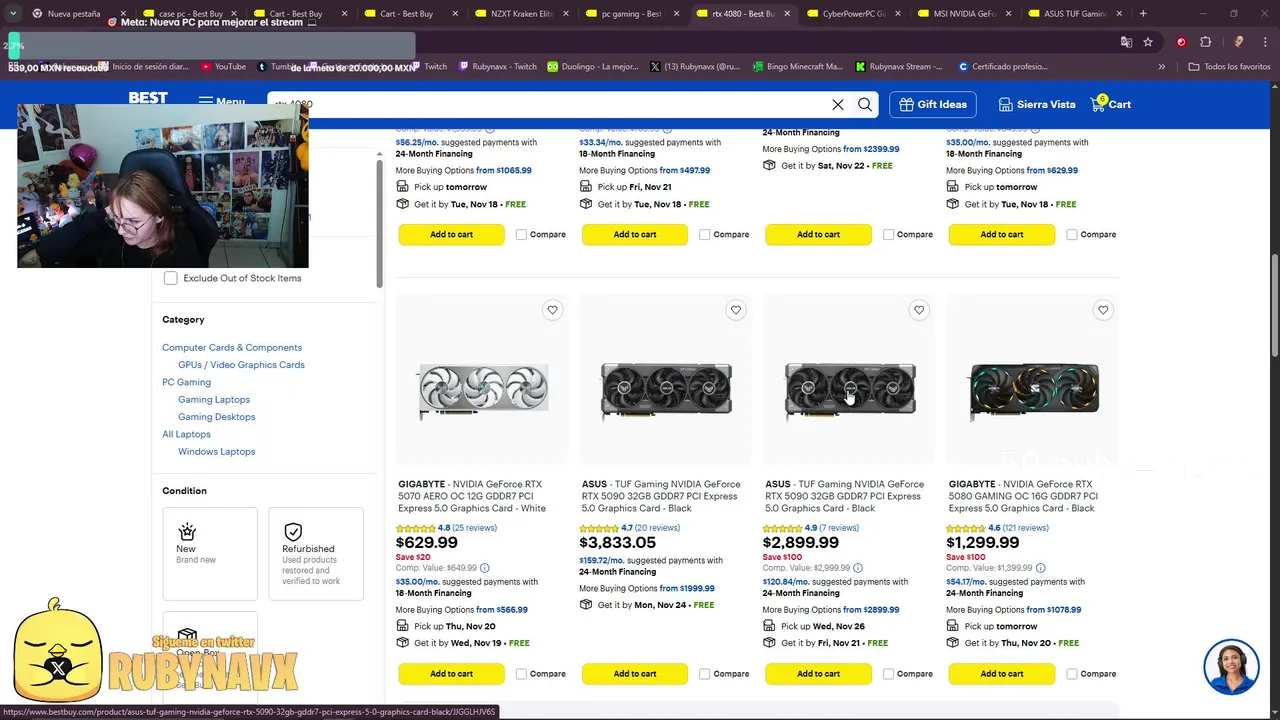Image resolution: width=1280 pixels, height=720 pixels.
Task: Select the New condition filter
Action: point(210,553)
